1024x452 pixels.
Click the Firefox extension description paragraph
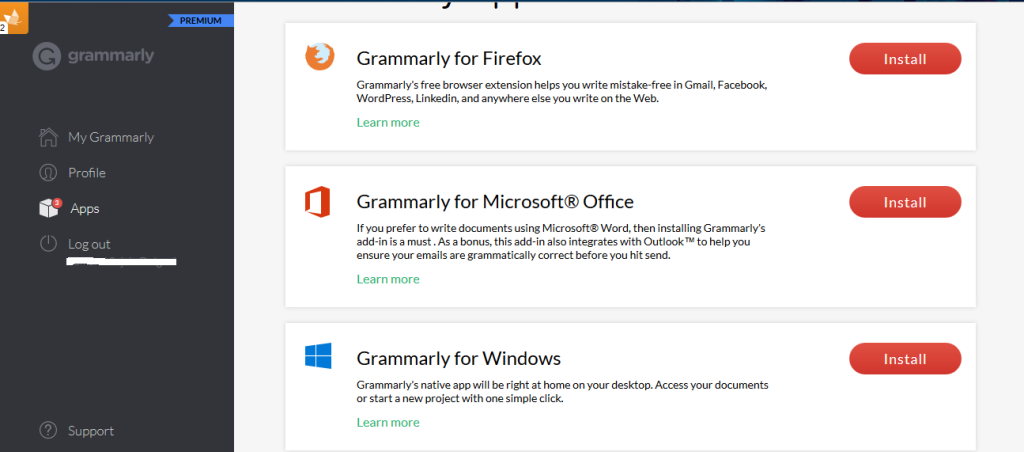(x=562, y=92)
